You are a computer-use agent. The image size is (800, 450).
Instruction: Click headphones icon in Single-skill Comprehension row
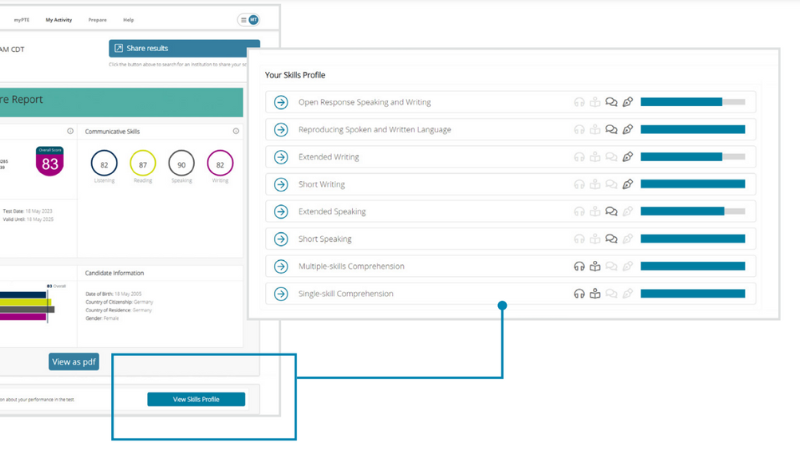pos(578,294)
